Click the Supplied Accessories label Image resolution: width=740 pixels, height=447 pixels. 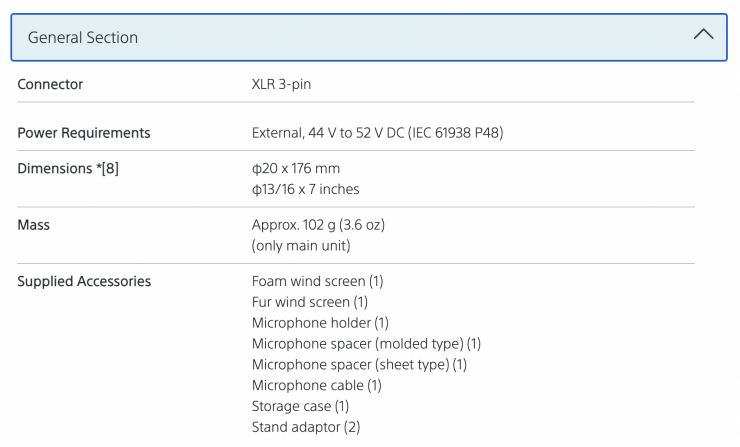[84, 281]
